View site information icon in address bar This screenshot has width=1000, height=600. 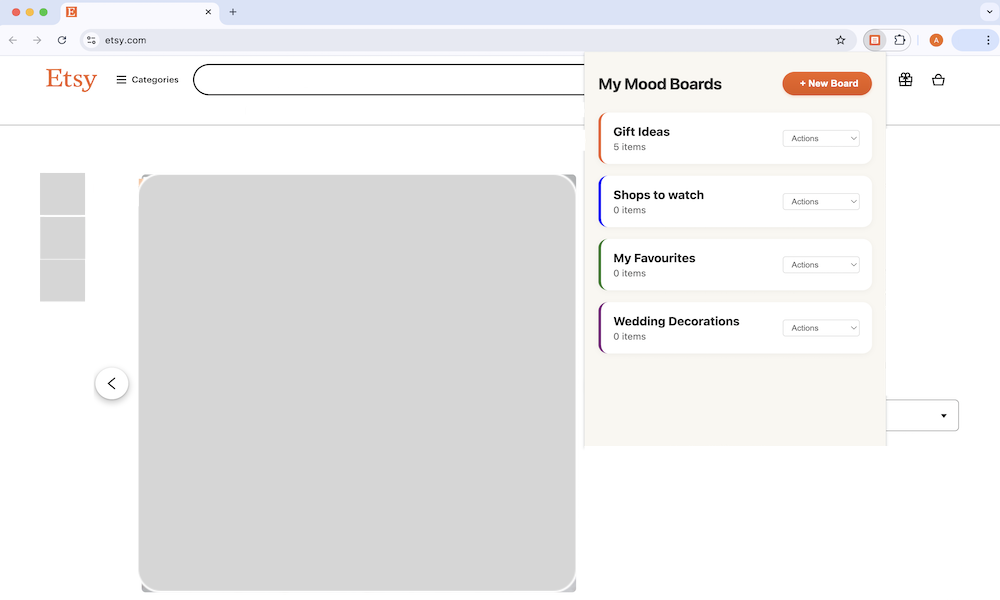[x=91, y=40]
